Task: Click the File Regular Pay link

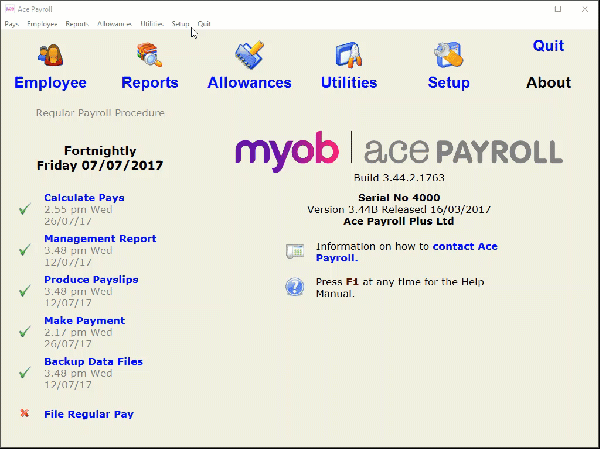Action: (x=89, y=414)
